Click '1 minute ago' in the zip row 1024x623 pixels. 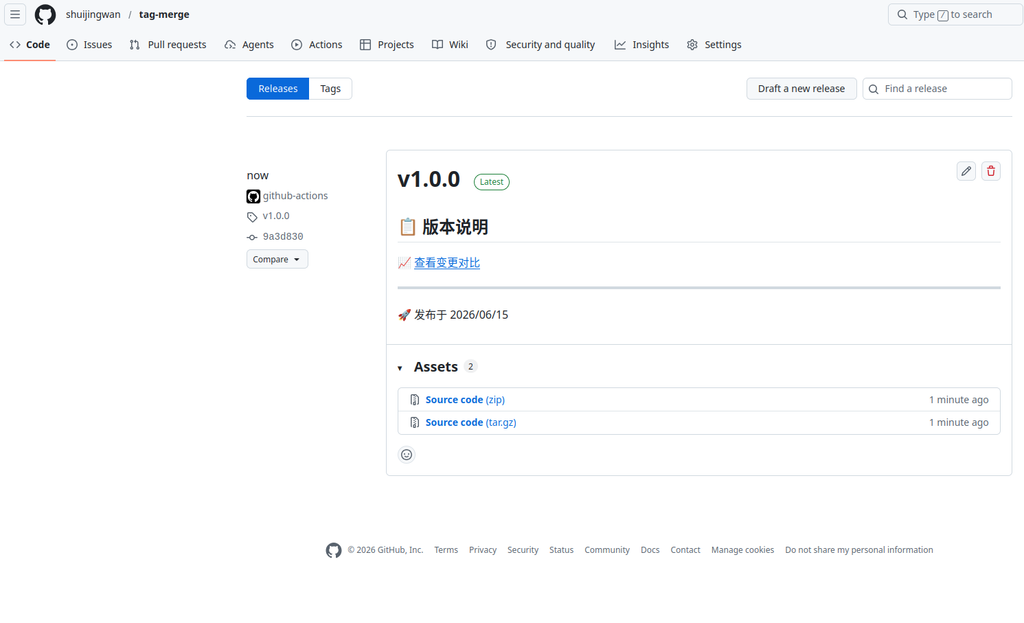[x=959, y=400]
